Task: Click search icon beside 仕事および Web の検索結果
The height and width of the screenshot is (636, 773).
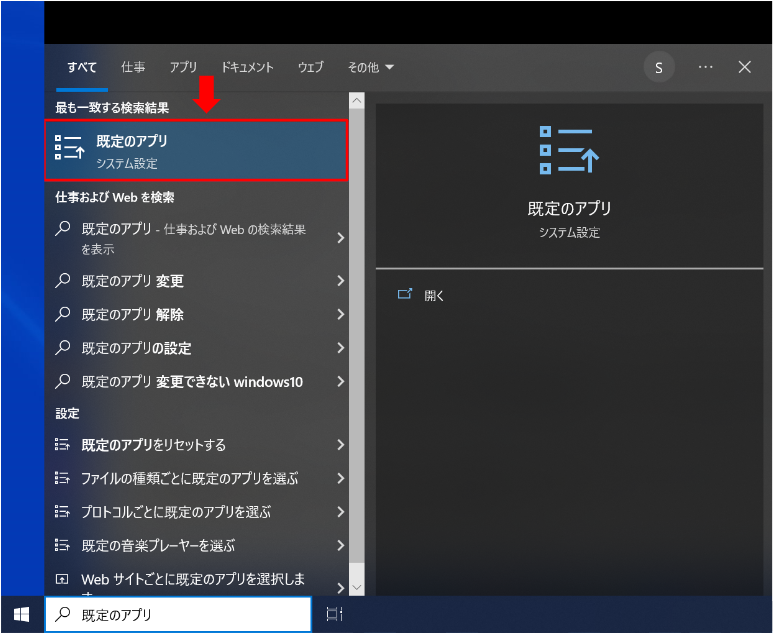Action: tap(63, 228)
